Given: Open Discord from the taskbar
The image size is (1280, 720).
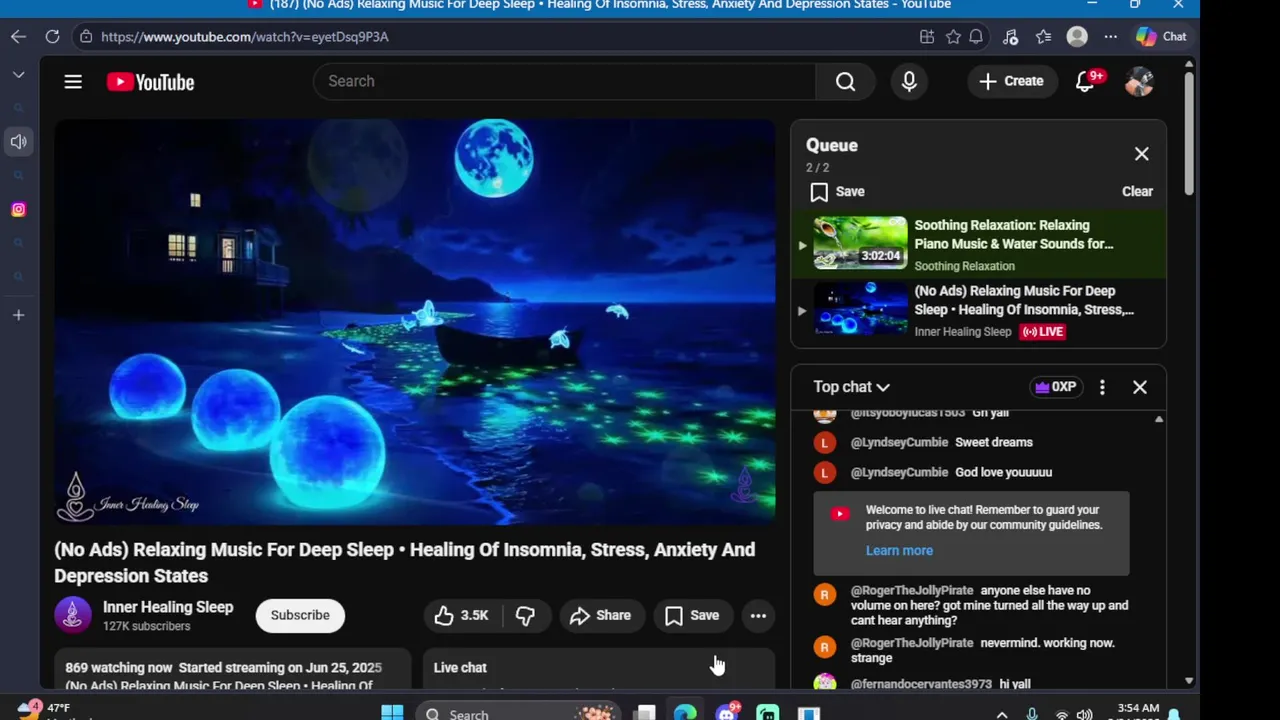Looking at the screenshot, I should pos(727,713).
